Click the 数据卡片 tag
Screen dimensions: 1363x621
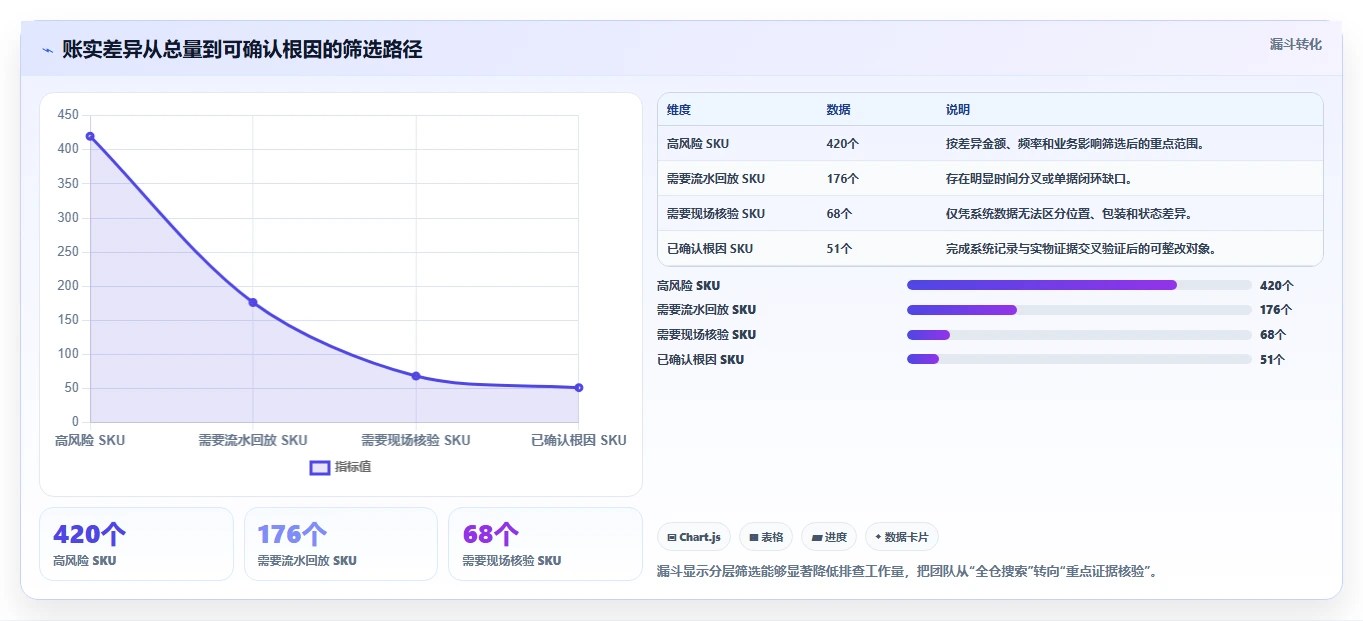[x=902, y=537]
